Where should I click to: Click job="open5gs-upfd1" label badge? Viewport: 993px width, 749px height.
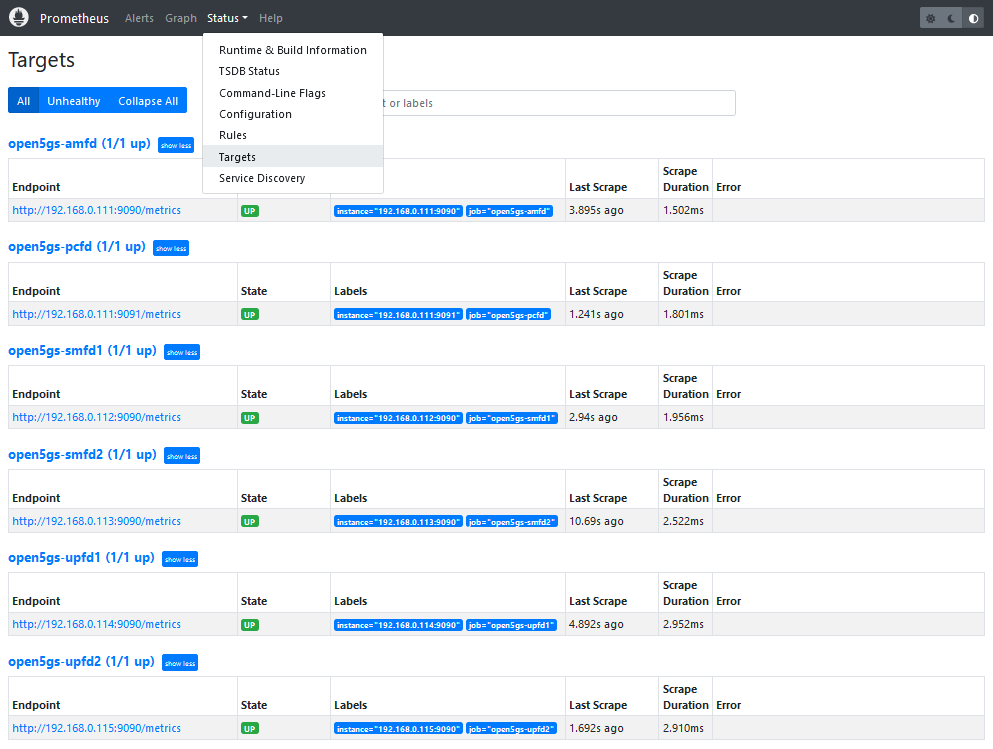(x=512, y=626)
